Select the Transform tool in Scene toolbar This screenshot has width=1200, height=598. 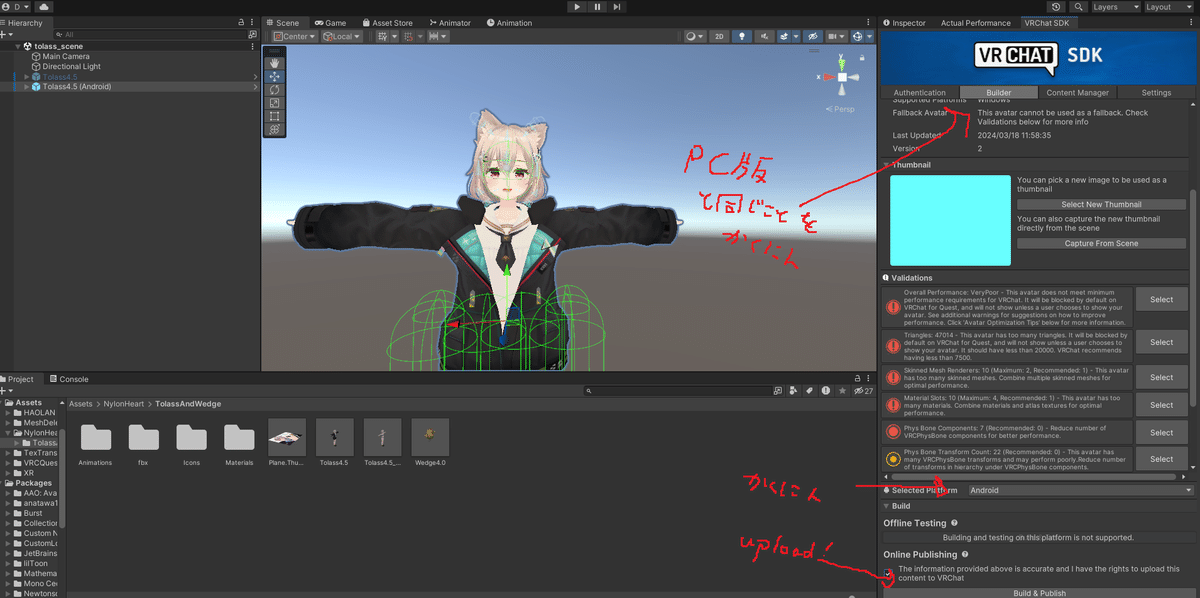pos(275,130)
